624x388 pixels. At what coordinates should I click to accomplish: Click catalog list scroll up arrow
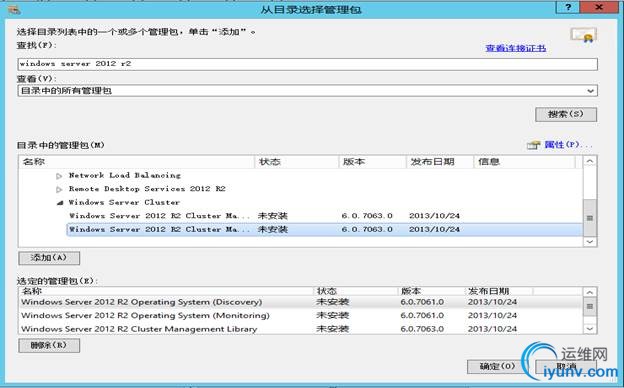click(x=590, y=162)
